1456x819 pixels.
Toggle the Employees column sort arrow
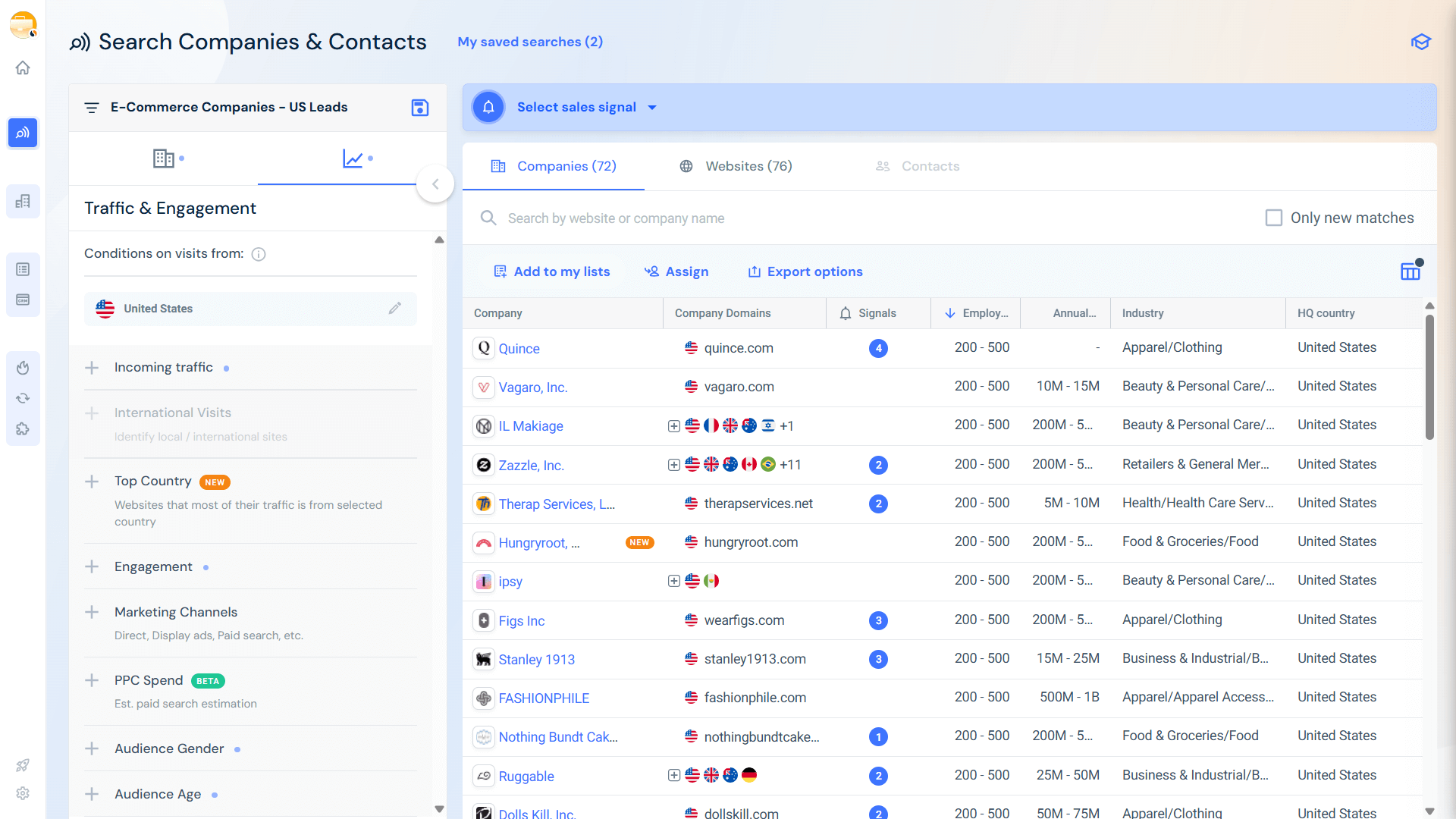point(950,312)
